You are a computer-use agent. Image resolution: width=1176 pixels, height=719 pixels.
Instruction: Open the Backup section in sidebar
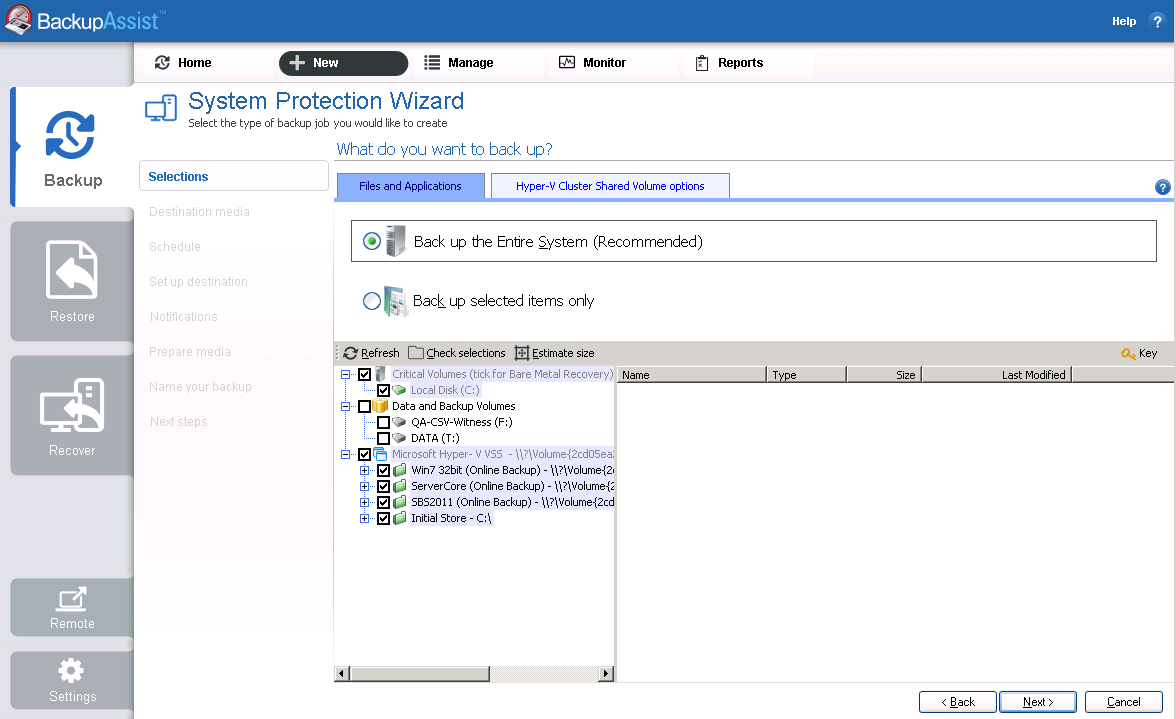(73, 148)
